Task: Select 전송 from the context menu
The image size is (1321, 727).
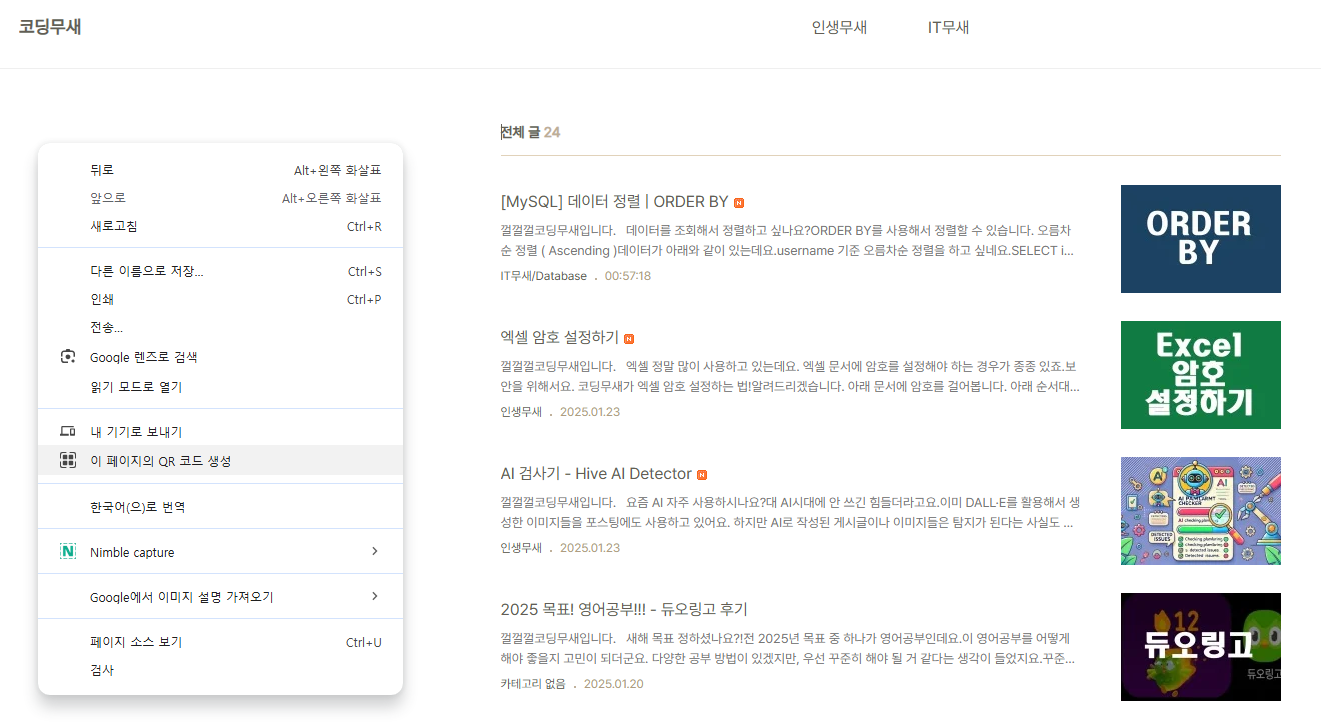Action: pyautogui.click(x=220, y=327)
